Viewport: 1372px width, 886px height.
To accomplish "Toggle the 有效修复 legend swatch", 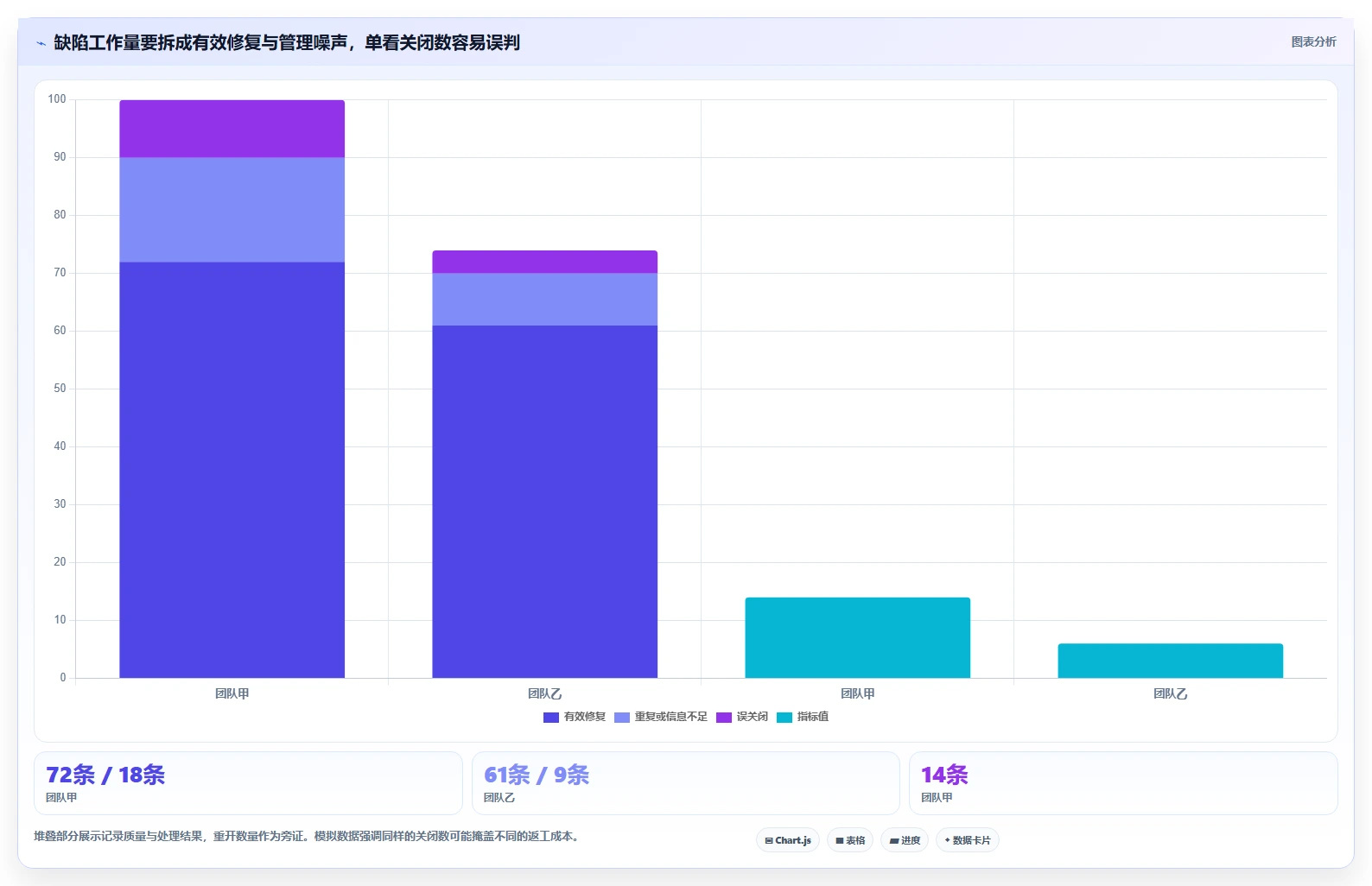I will pyautogui.click(x=551, y=718).
